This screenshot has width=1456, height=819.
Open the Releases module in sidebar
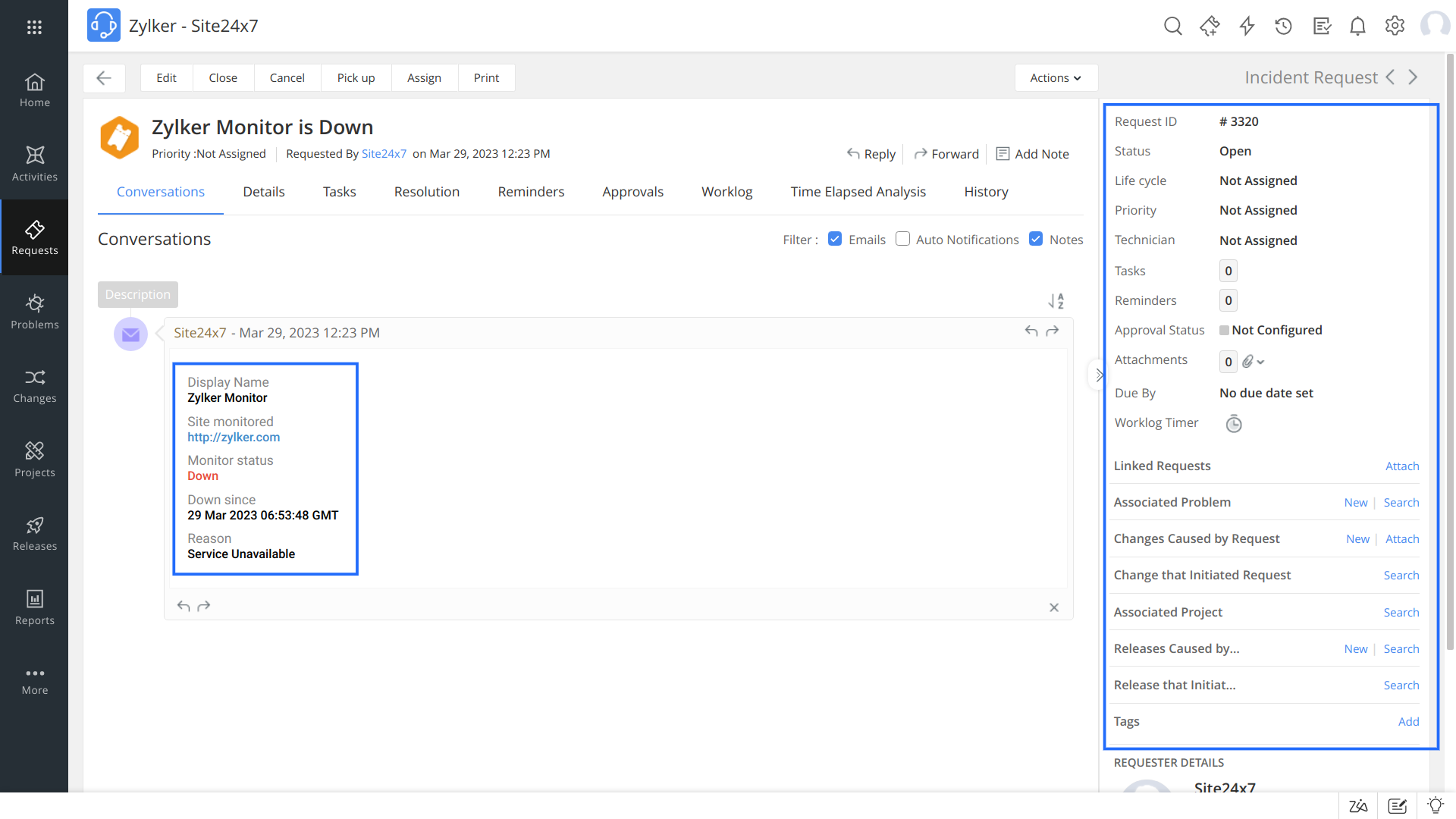coord(35,533)
